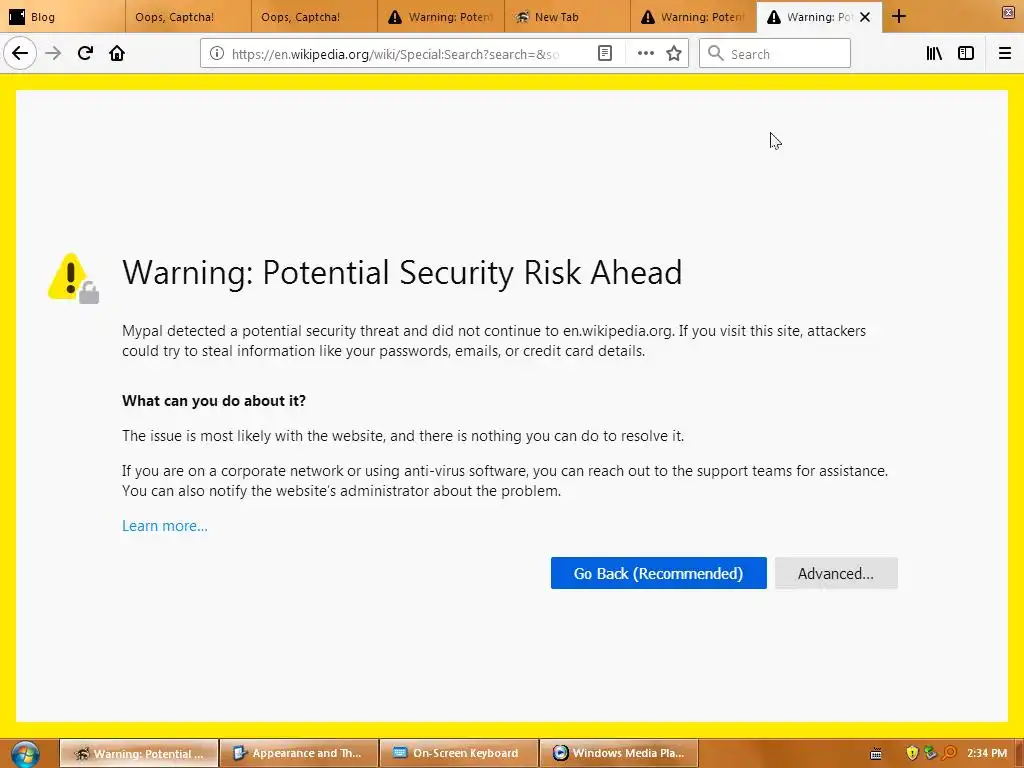Image resolution: width=1024 pixels, height=768 pixels.
Task: Open the browser home page
Action: click(117, 54)
